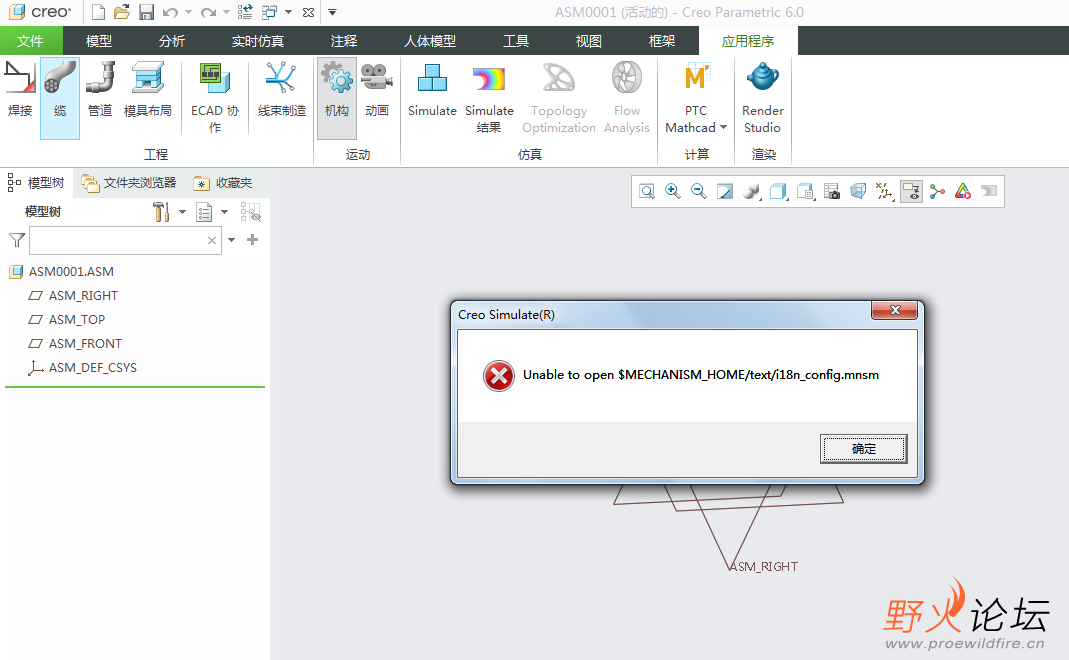The image size is (1069, 660).
Task: Expand windows list dropdown arrow
Action: [x=288, y=12]
